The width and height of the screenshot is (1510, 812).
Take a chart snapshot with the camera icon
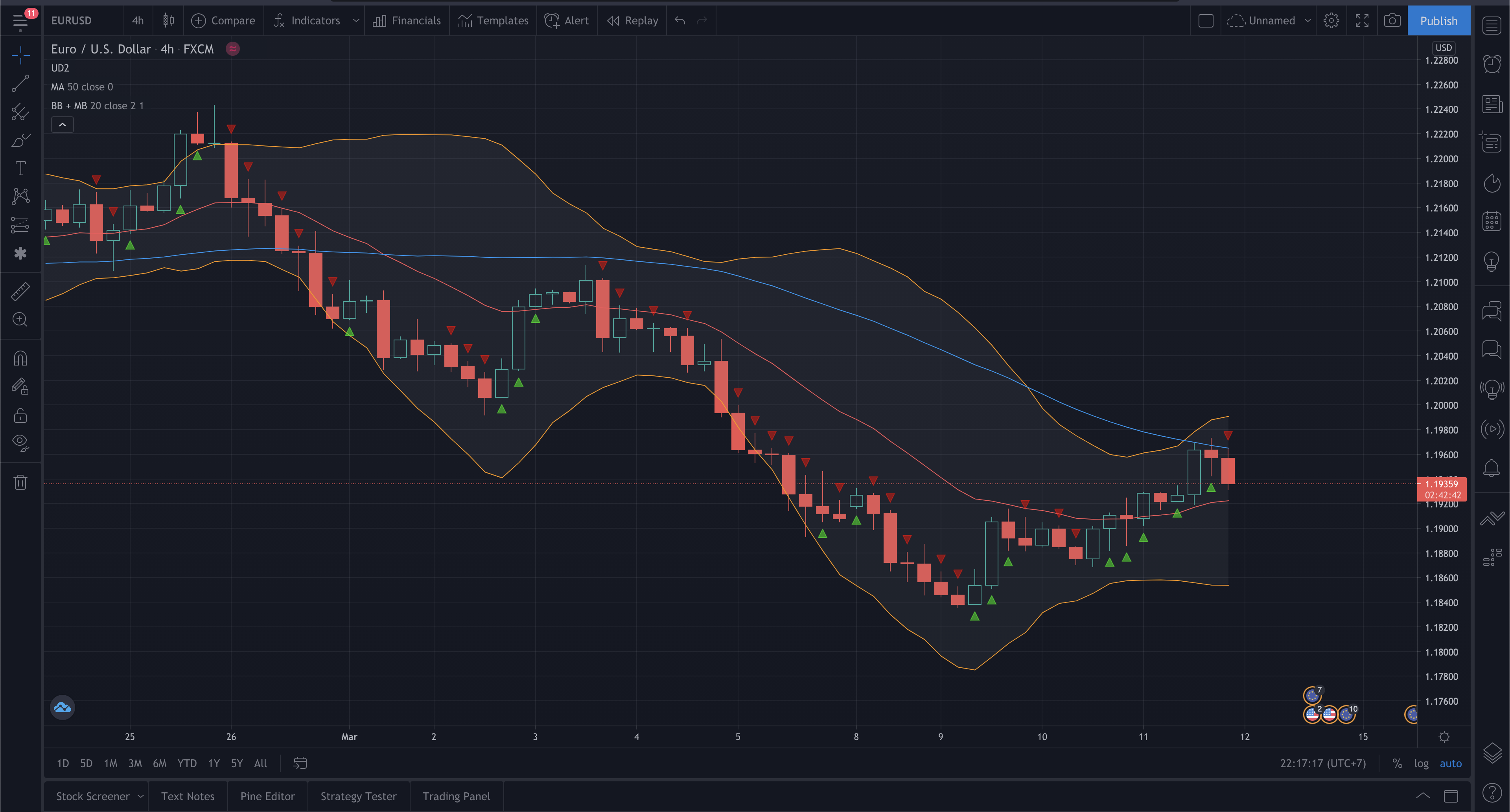click(1393, 20)
